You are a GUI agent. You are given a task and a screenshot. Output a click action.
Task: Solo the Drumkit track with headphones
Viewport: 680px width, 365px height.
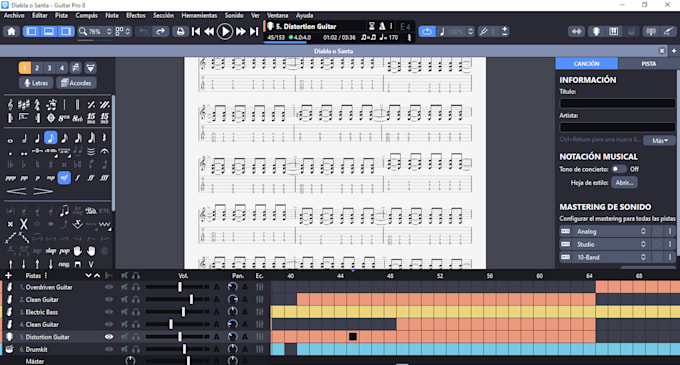pyautogui.click(x=136, y=349)
